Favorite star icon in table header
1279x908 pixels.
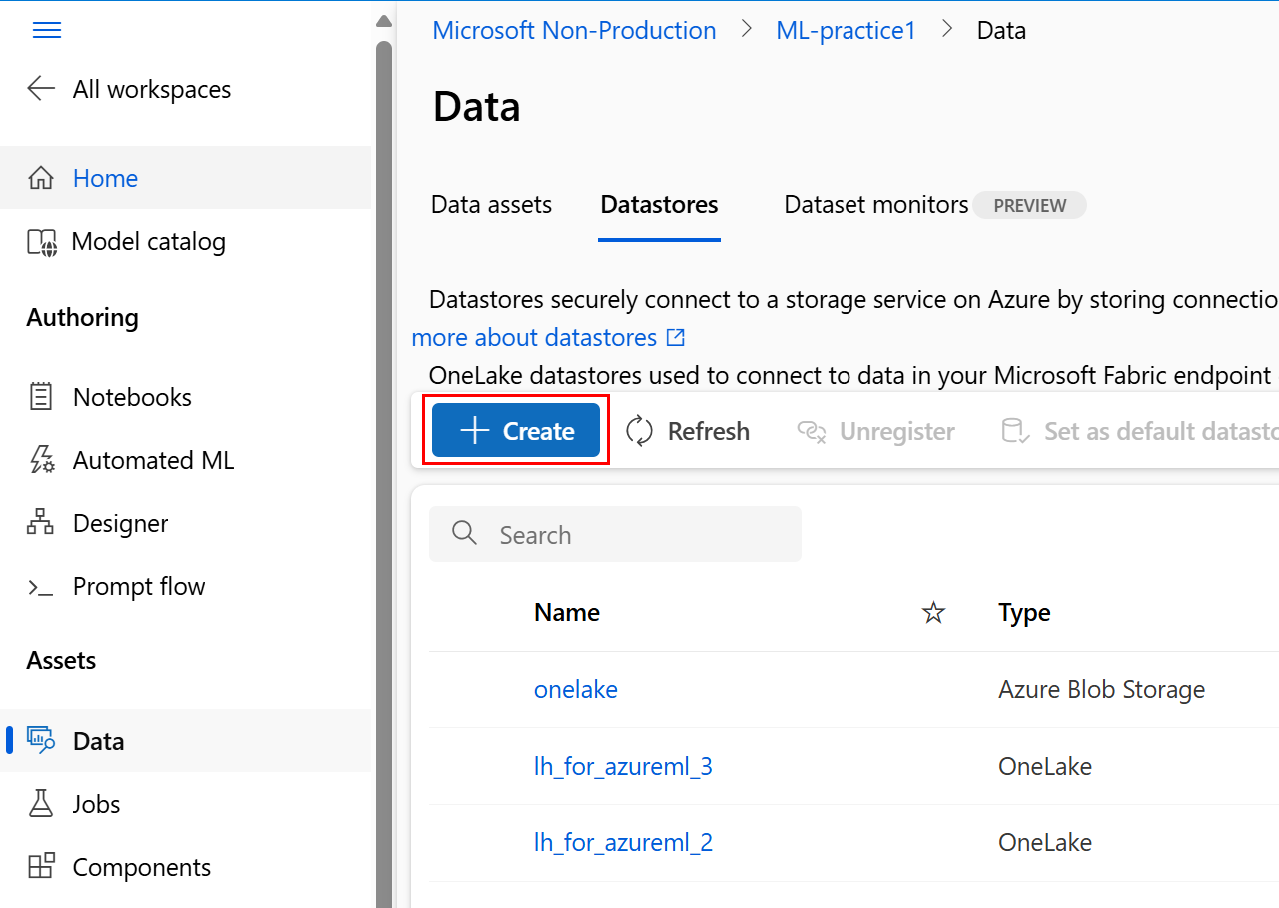tap(933, 613)
